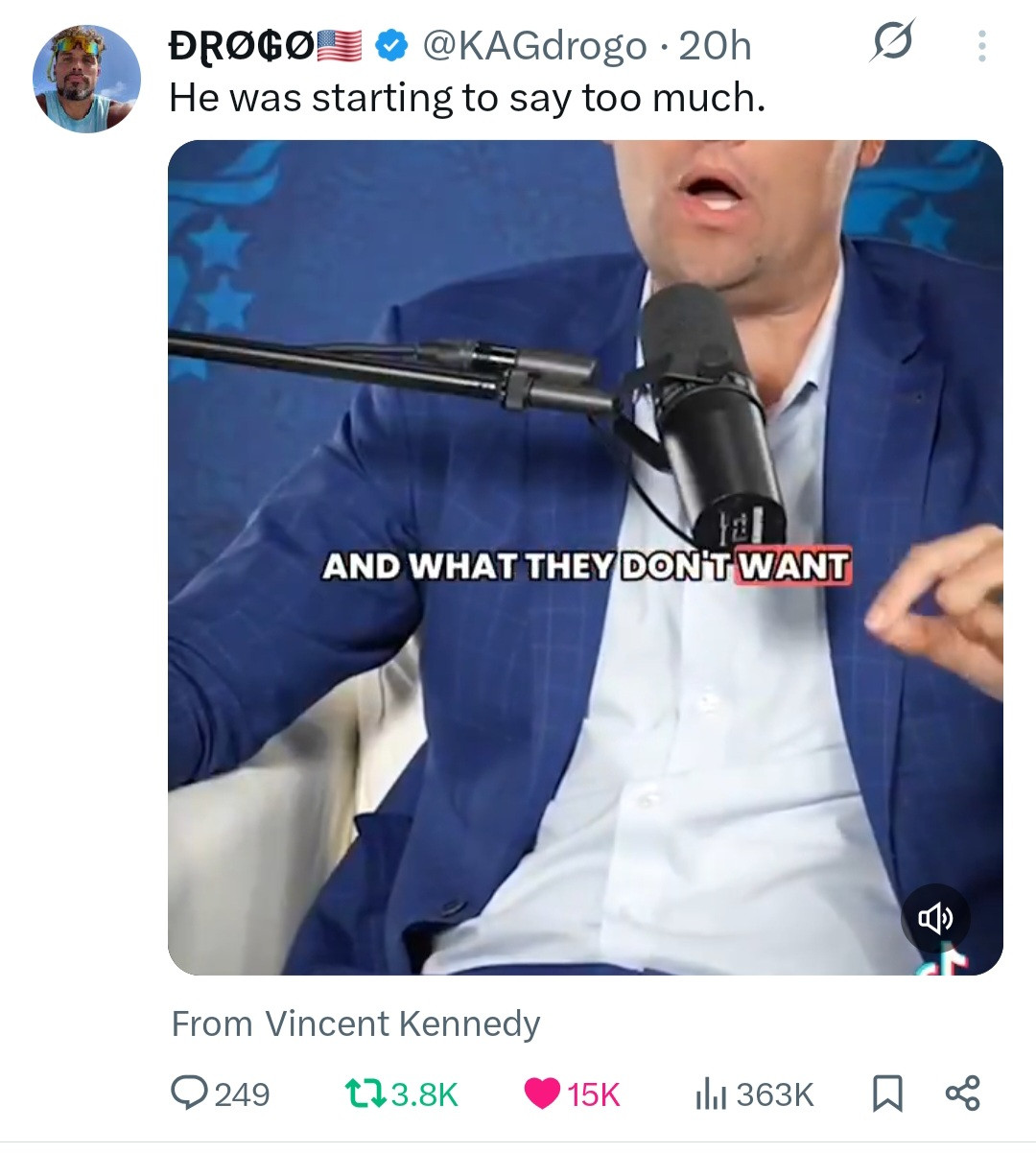The image size is (1036, 1153).
Task: Open the Grok explain-post icon
Action: [x=892, y=42]
